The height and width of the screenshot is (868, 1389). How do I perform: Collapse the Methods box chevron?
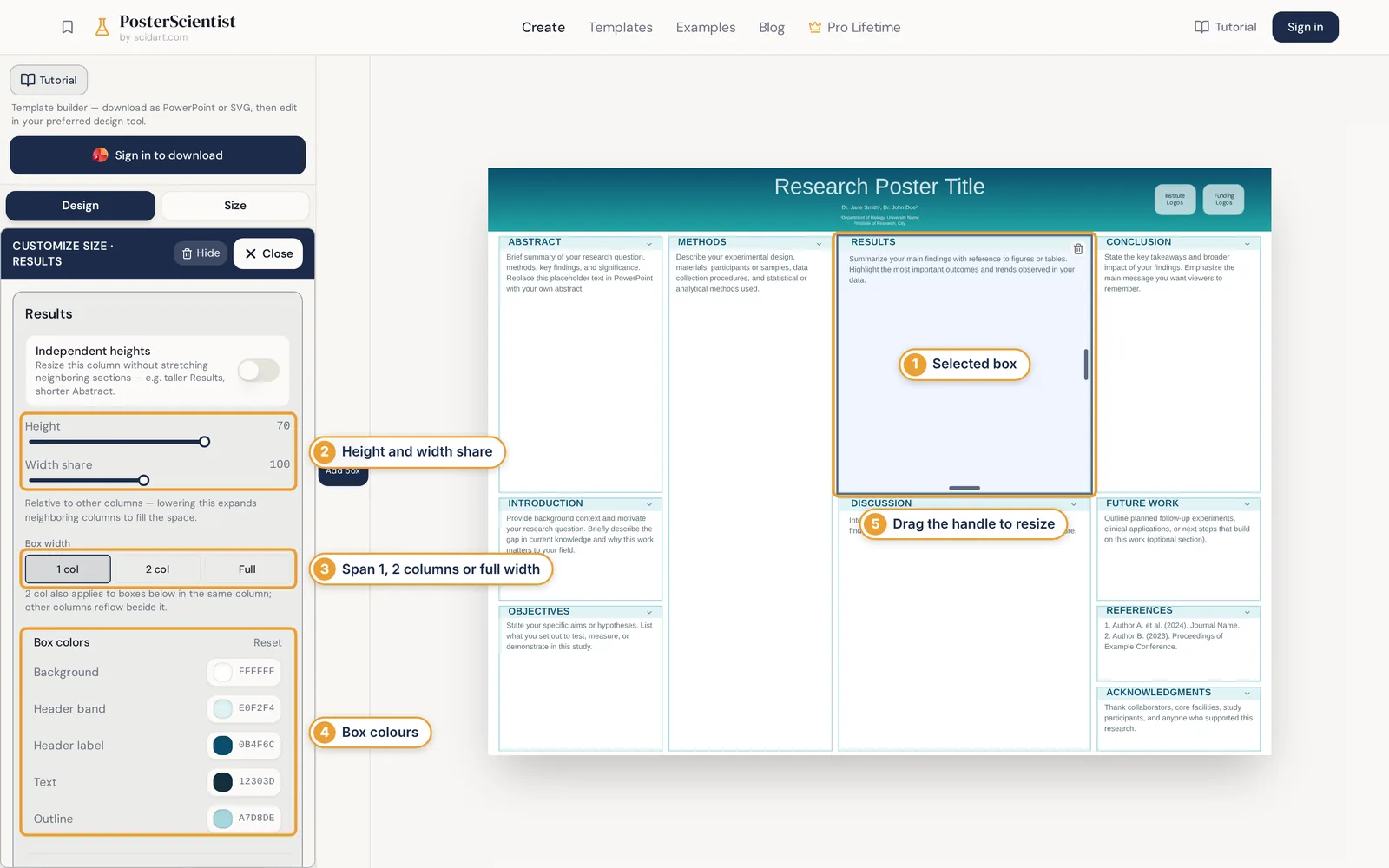pyautogui.click(x=819, y=243)
